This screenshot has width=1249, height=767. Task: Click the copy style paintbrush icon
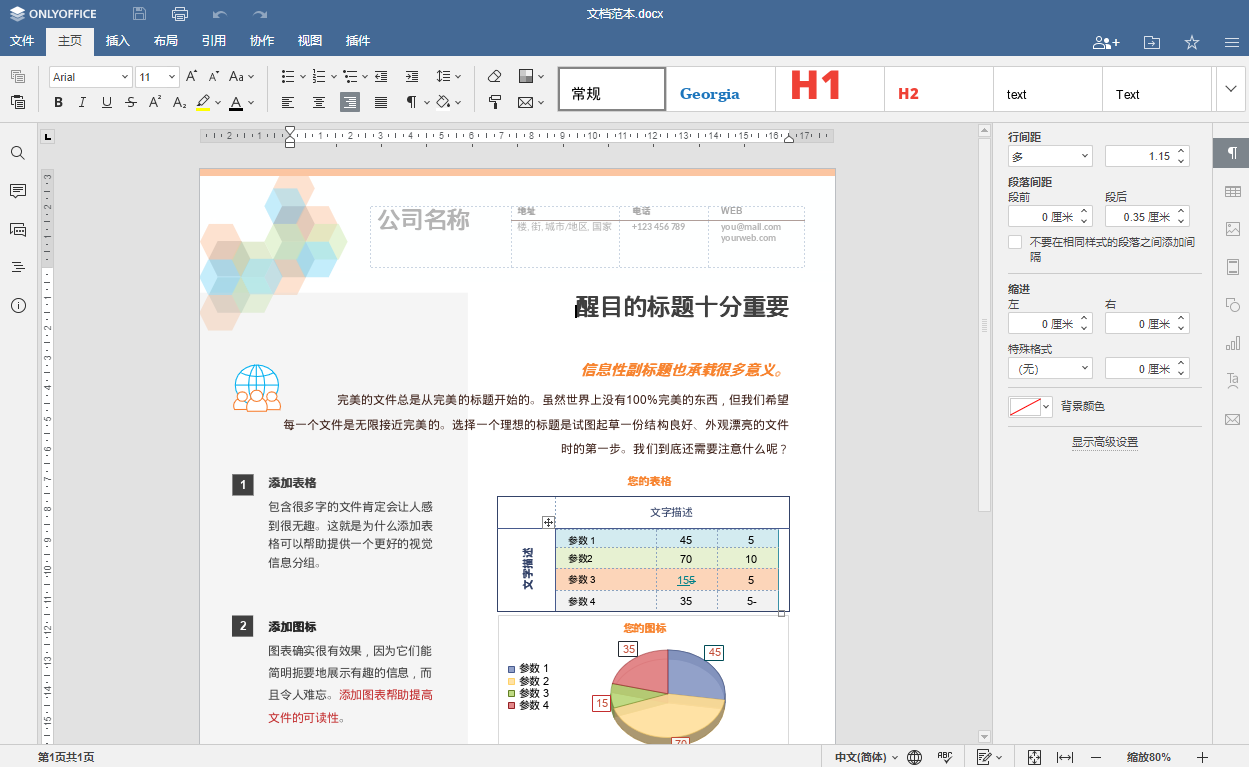point(494,102)
